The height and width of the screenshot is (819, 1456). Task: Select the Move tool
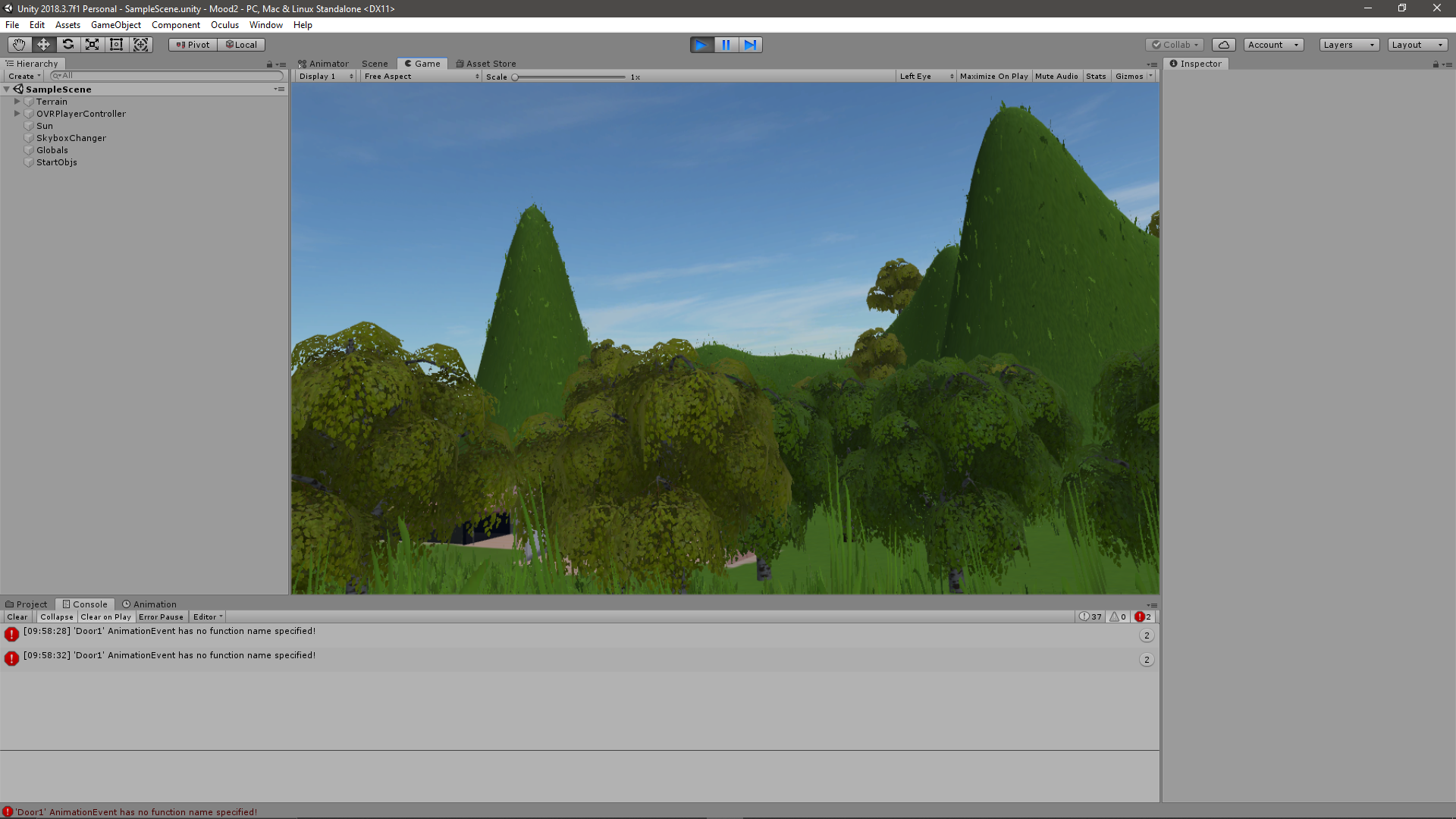(43, 45)
